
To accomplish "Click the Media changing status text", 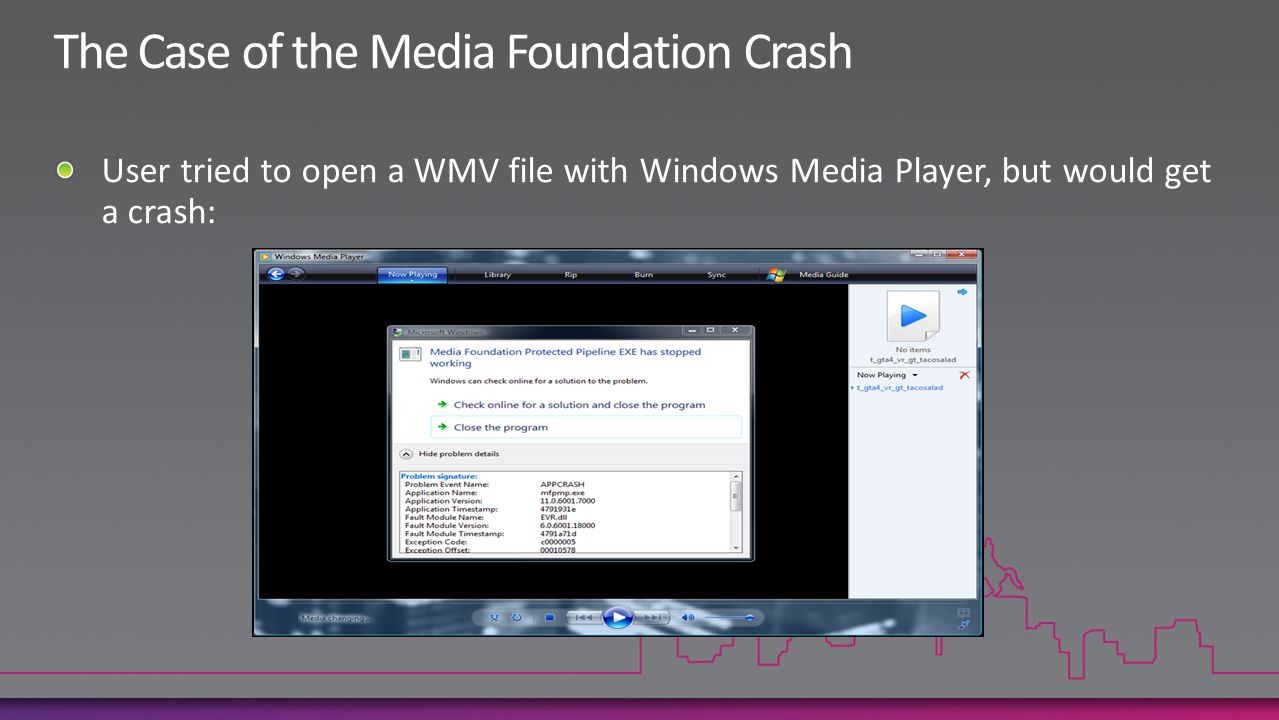I will point(335,619).
